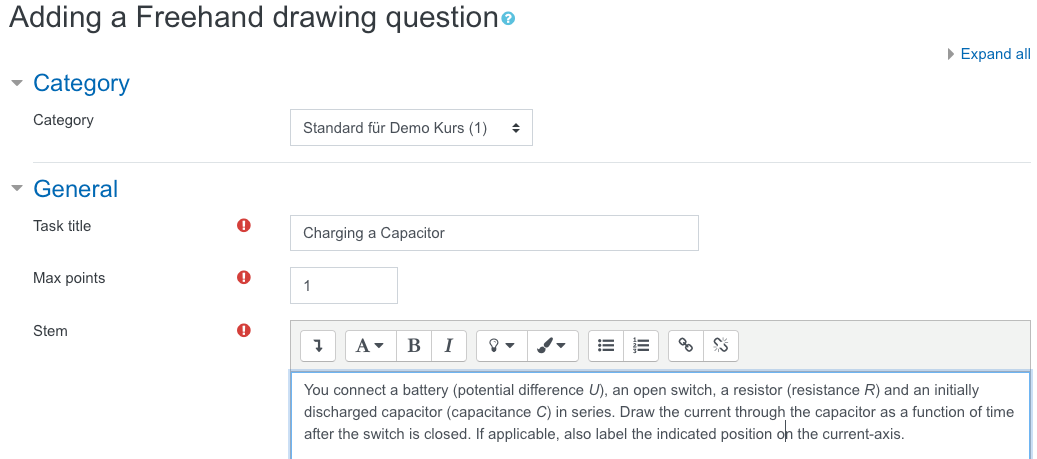Viewport: 1037px width, 459px height.
Task: Click the General section heading
Action: 75,189
